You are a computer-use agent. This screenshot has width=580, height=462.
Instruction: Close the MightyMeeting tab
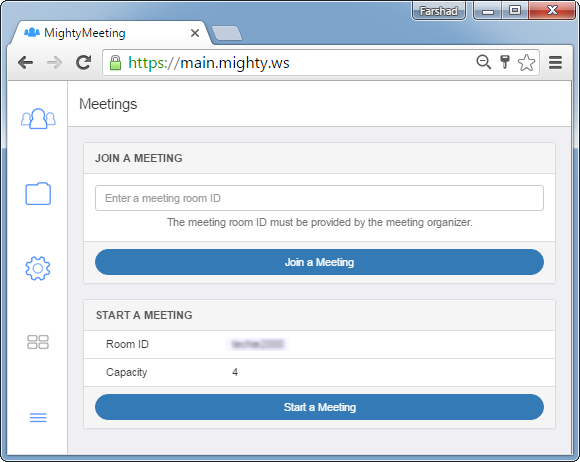[195, 33]
